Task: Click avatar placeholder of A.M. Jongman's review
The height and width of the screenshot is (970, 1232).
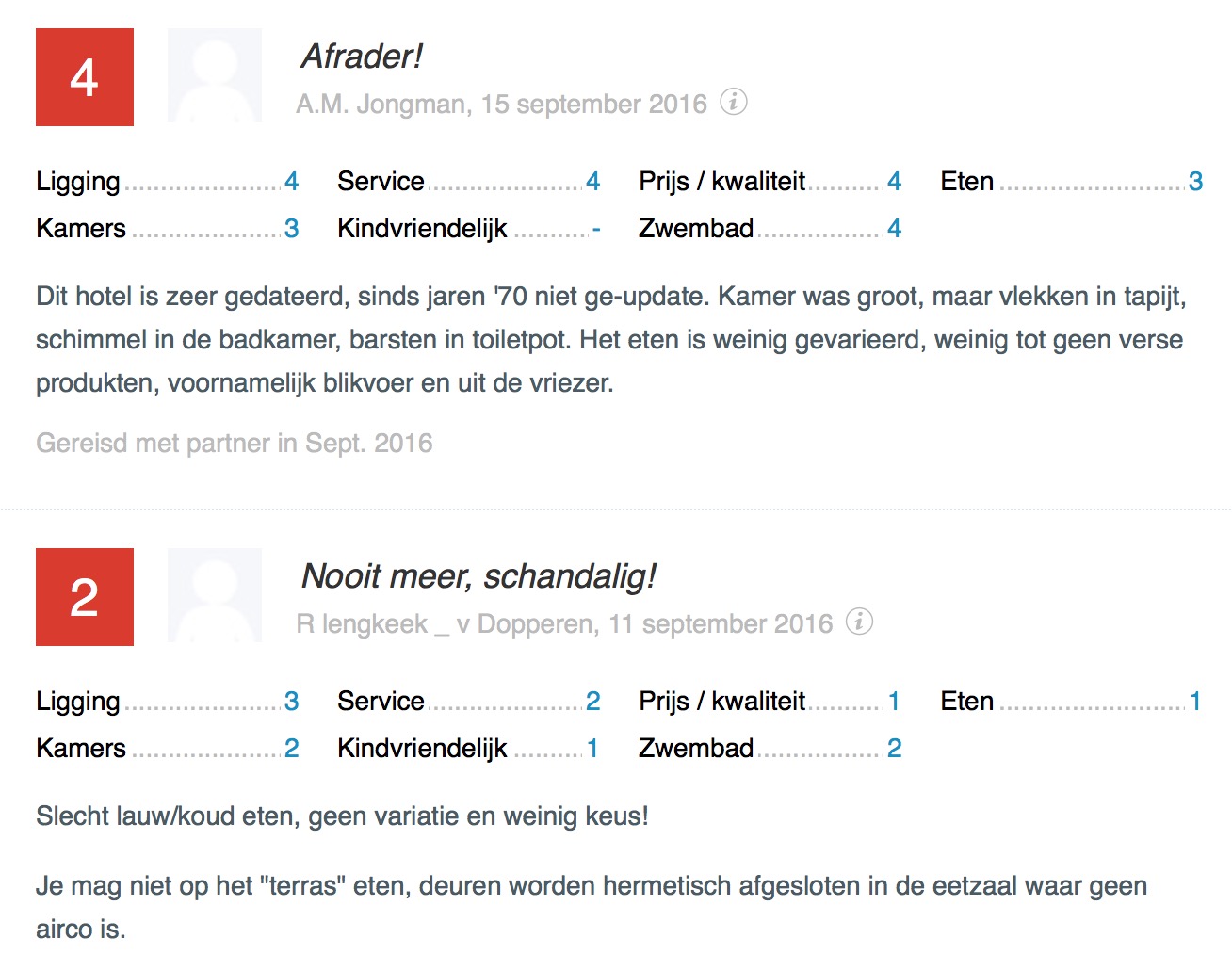Action: tap(215, 76)
